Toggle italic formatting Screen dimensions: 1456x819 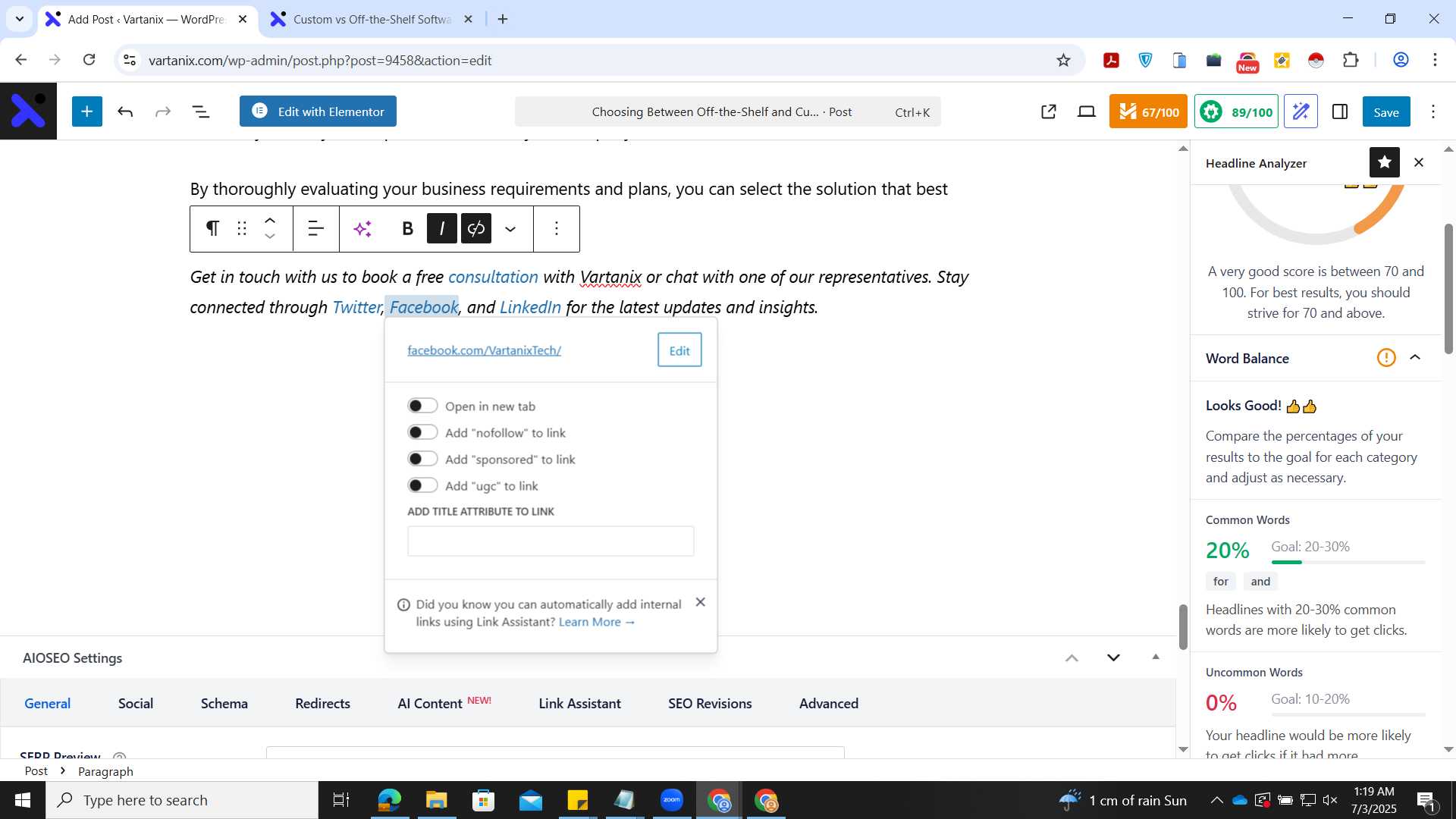click(442, 228)
